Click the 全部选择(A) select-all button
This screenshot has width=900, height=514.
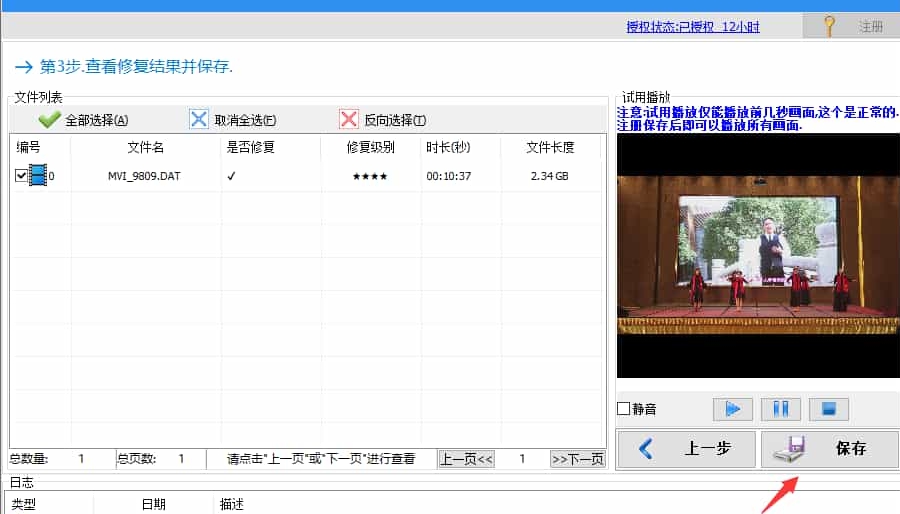click(84, 120)
